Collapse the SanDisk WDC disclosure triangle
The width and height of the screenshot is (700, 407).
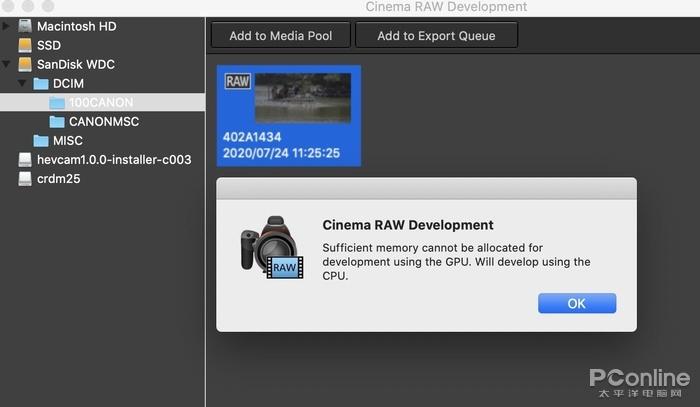tap(6, 64)
